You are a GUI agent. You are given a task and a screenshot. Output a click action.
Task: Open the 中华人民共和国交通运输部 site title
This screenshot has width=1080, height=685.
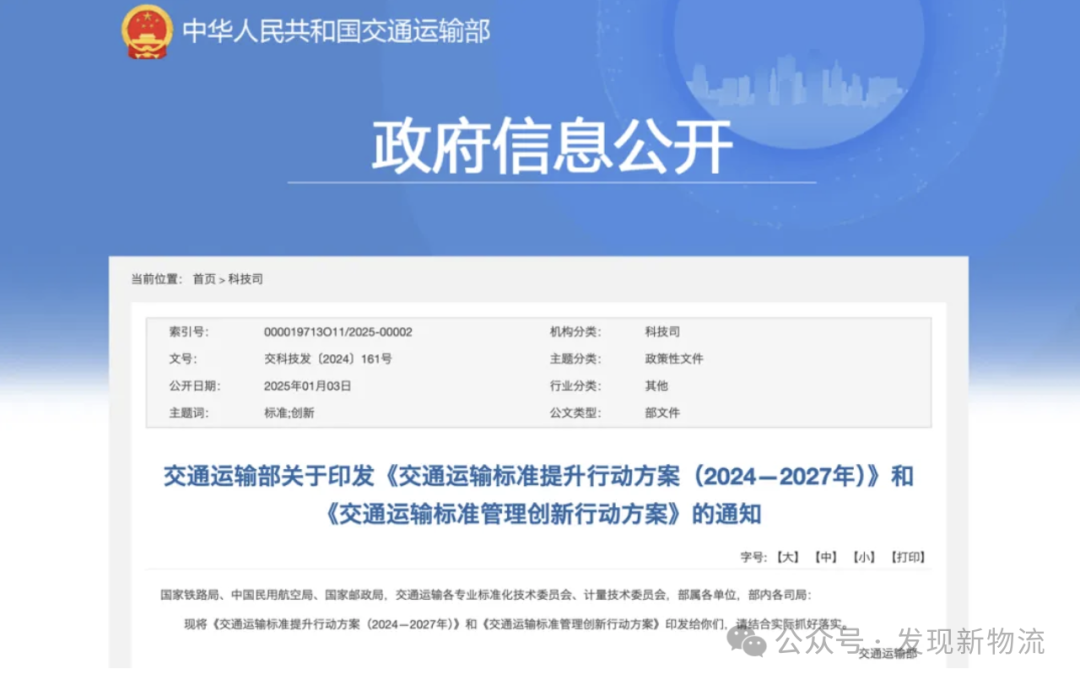(x=336, y=31)
